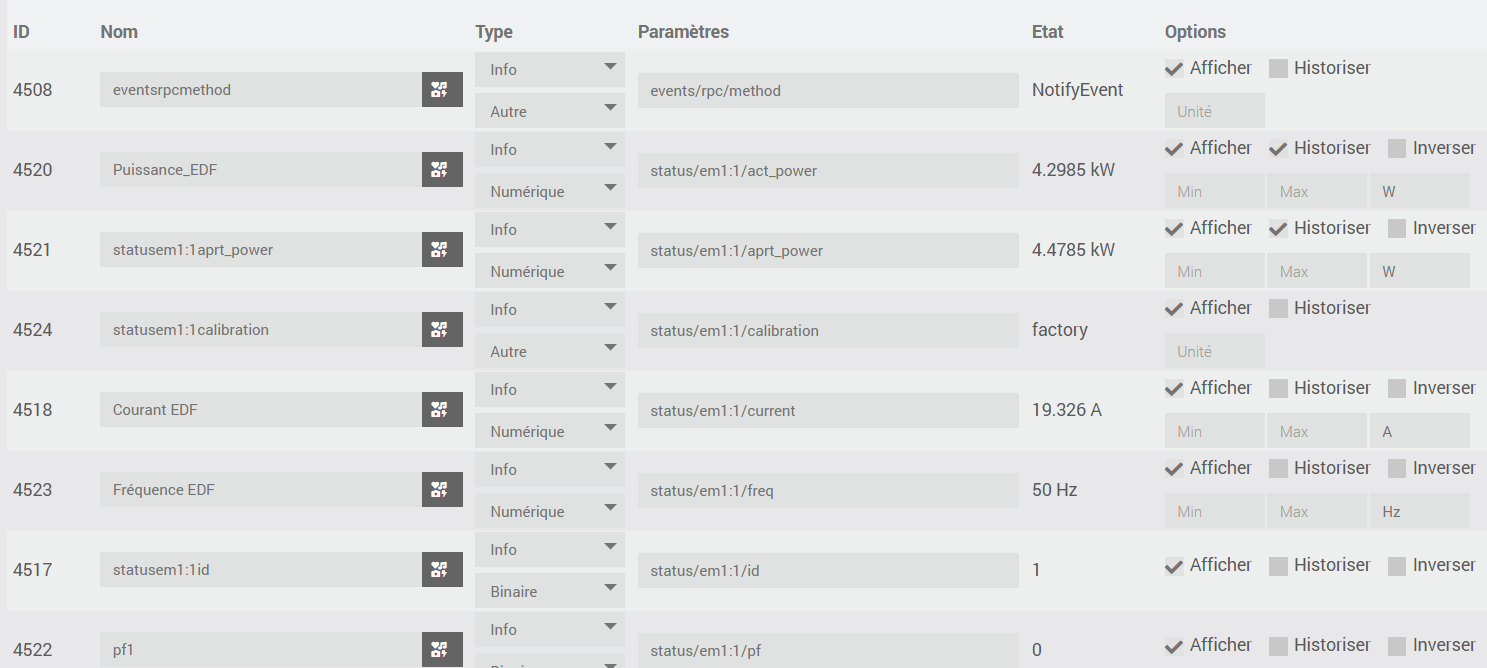
Task: Click icon button beside Fréquence EDF
Action: 442,490
